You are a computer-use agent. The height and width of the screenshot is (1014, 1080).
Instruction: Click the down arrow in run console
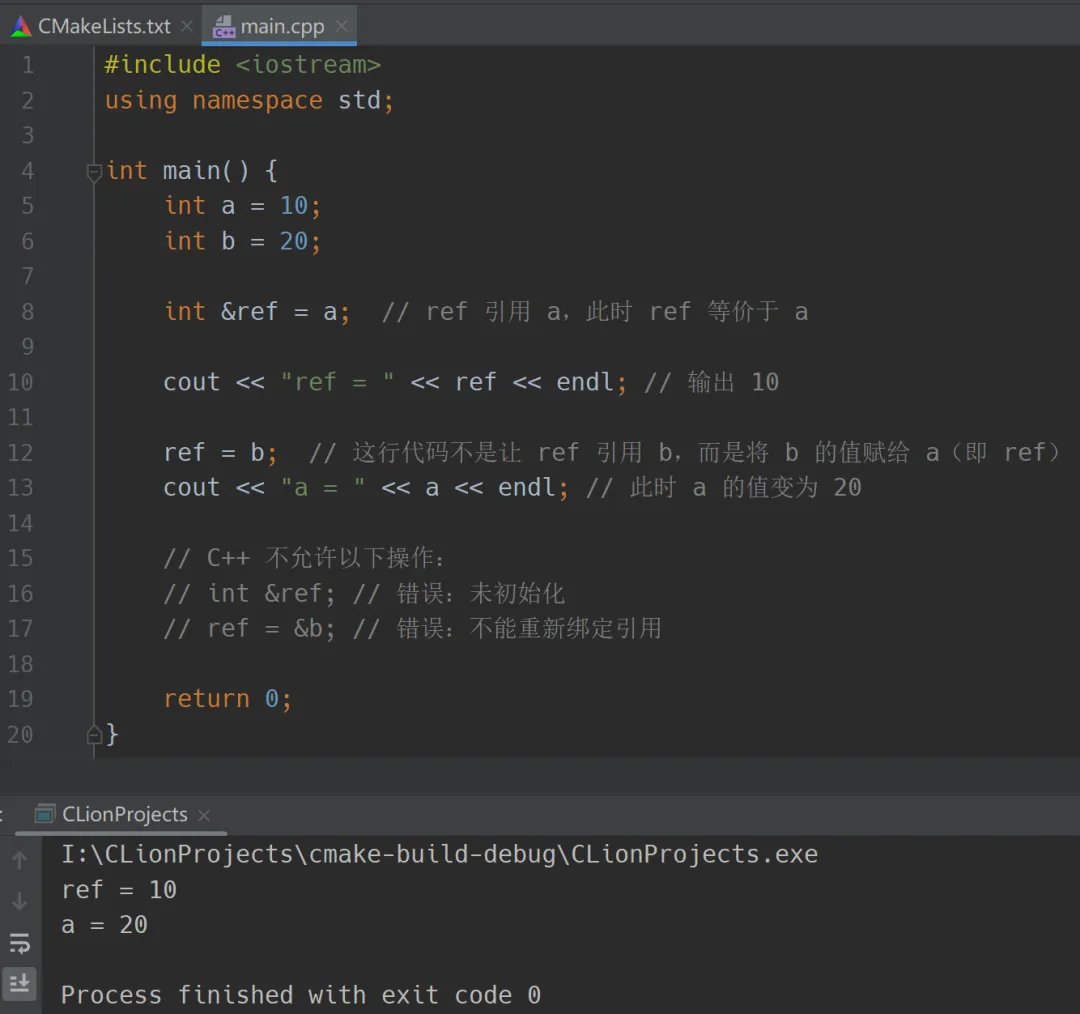click(x=19, y=901)
